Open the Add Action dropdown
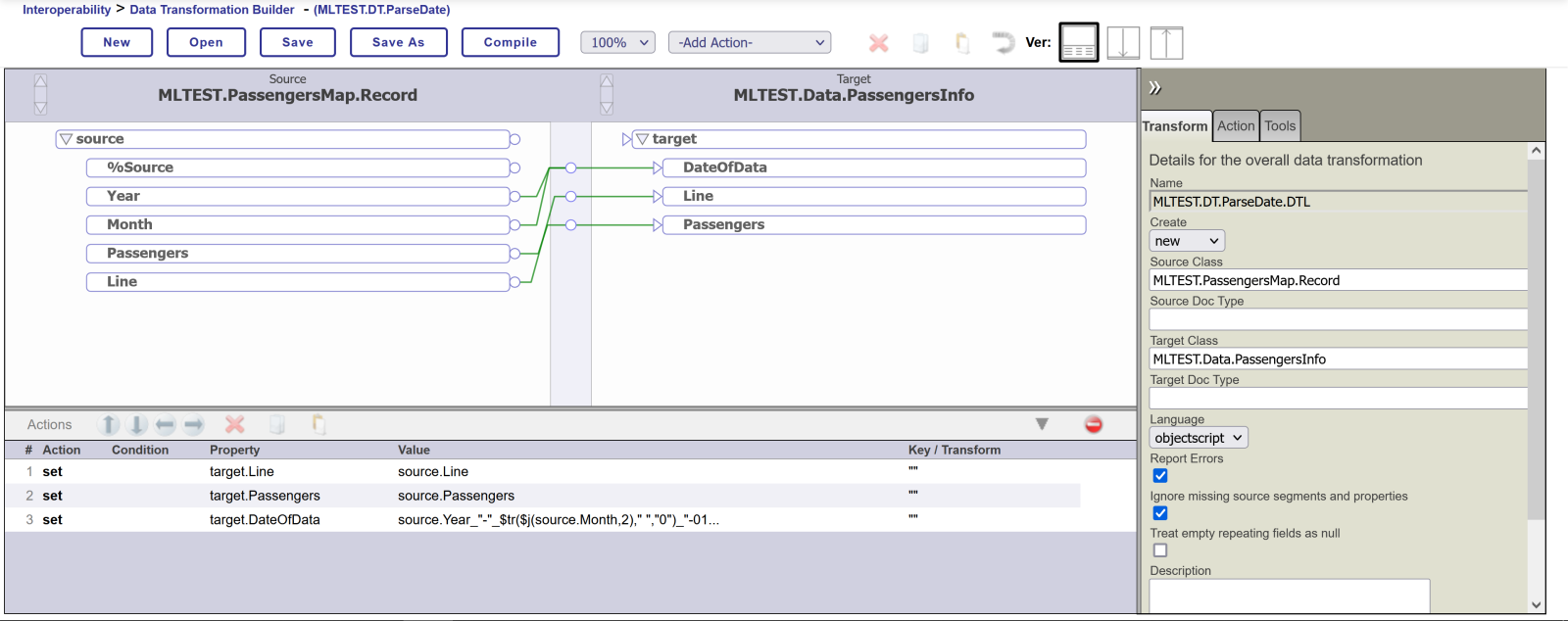This screenshot has height=621, width=1568. point(750,42)
